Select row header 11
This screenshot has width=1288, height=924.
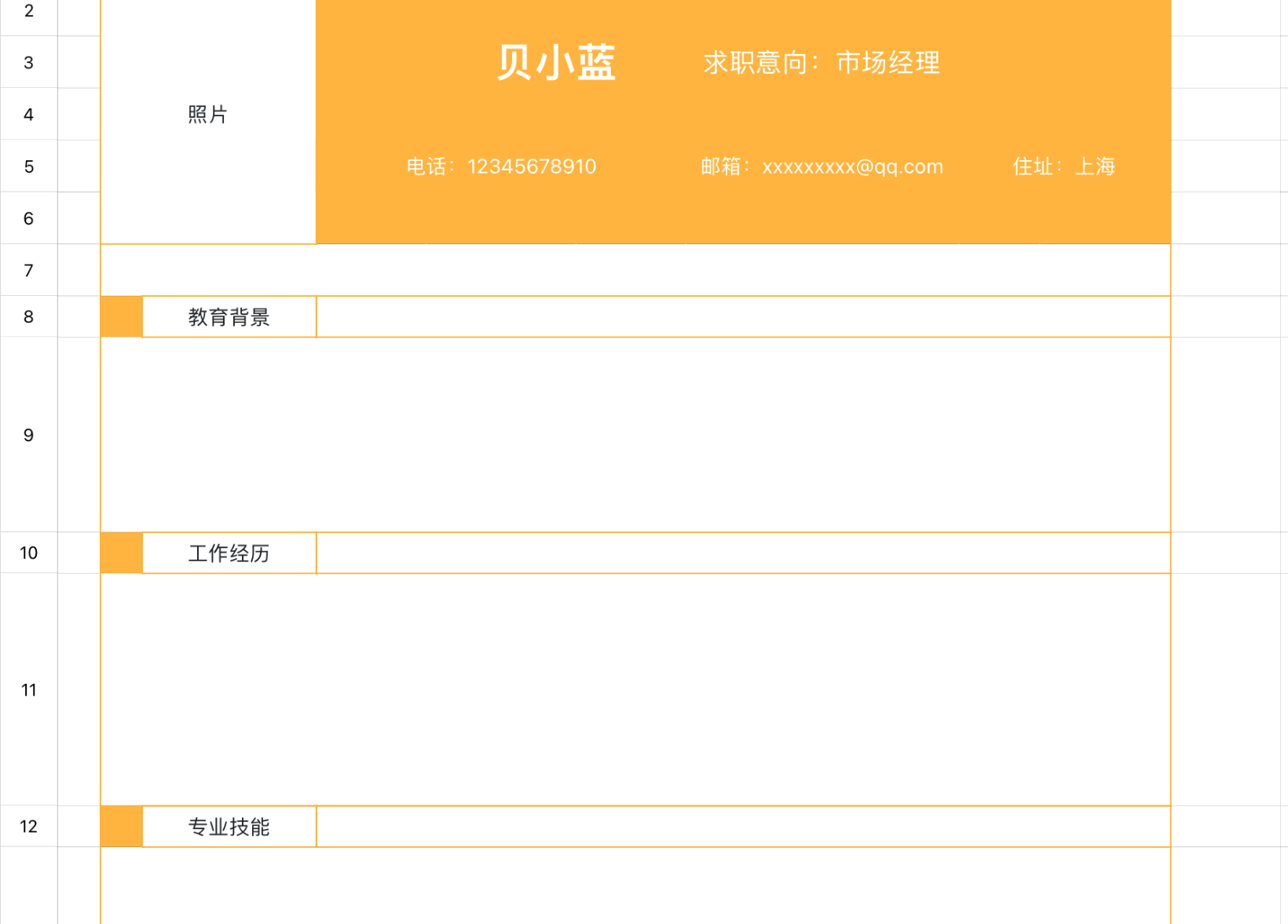click(x=28, y=689)
